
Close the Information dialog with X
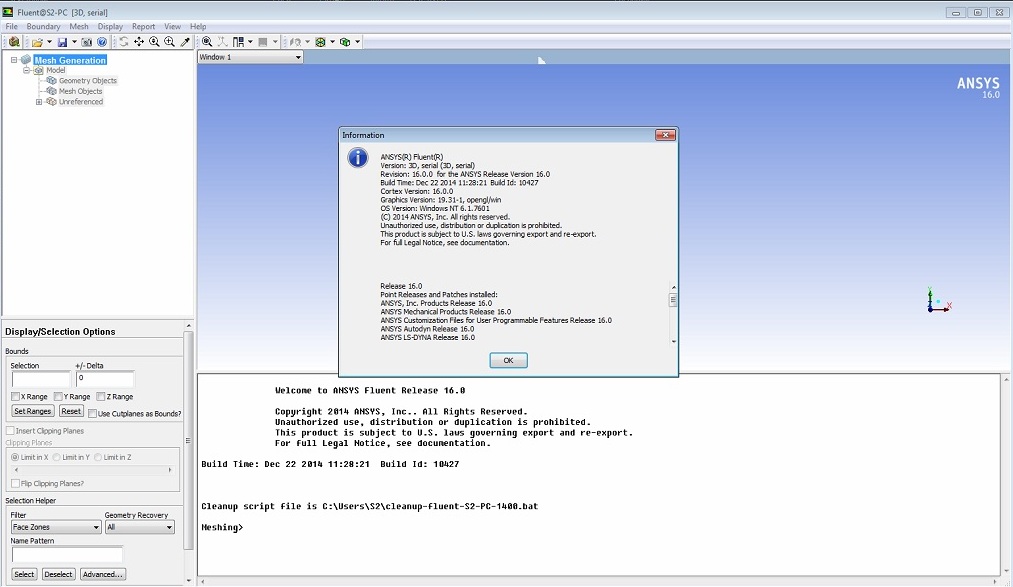[x=665, y=135]
